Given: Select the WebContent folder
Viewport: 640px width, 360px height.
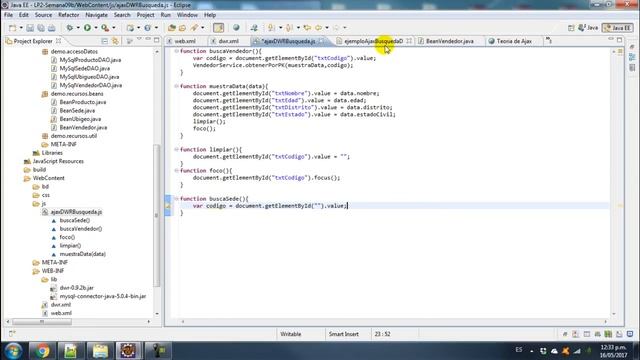Looking at the screenshot, I should (49, 178).
